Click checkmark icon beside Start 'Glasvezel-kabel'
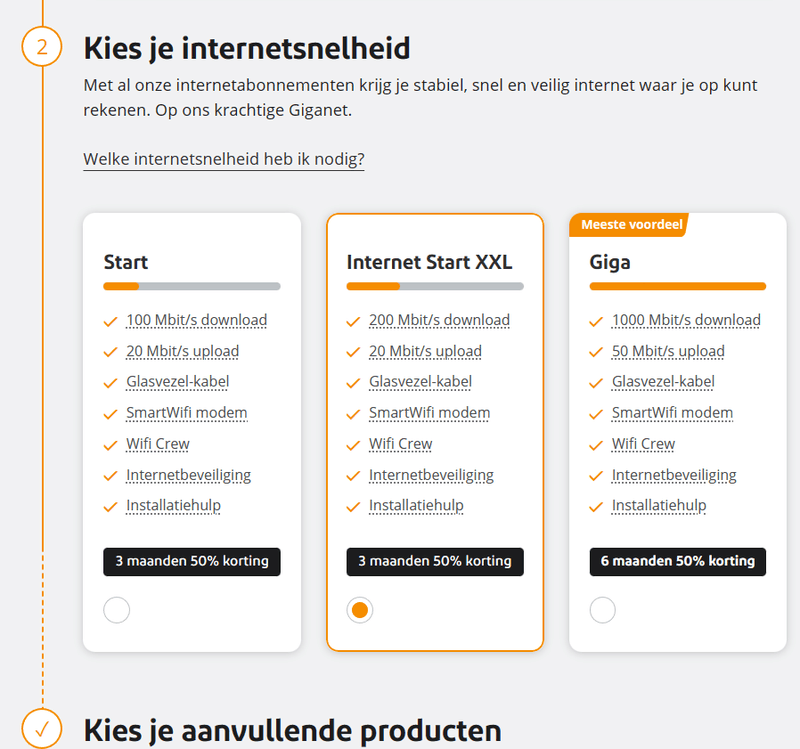 110,383
